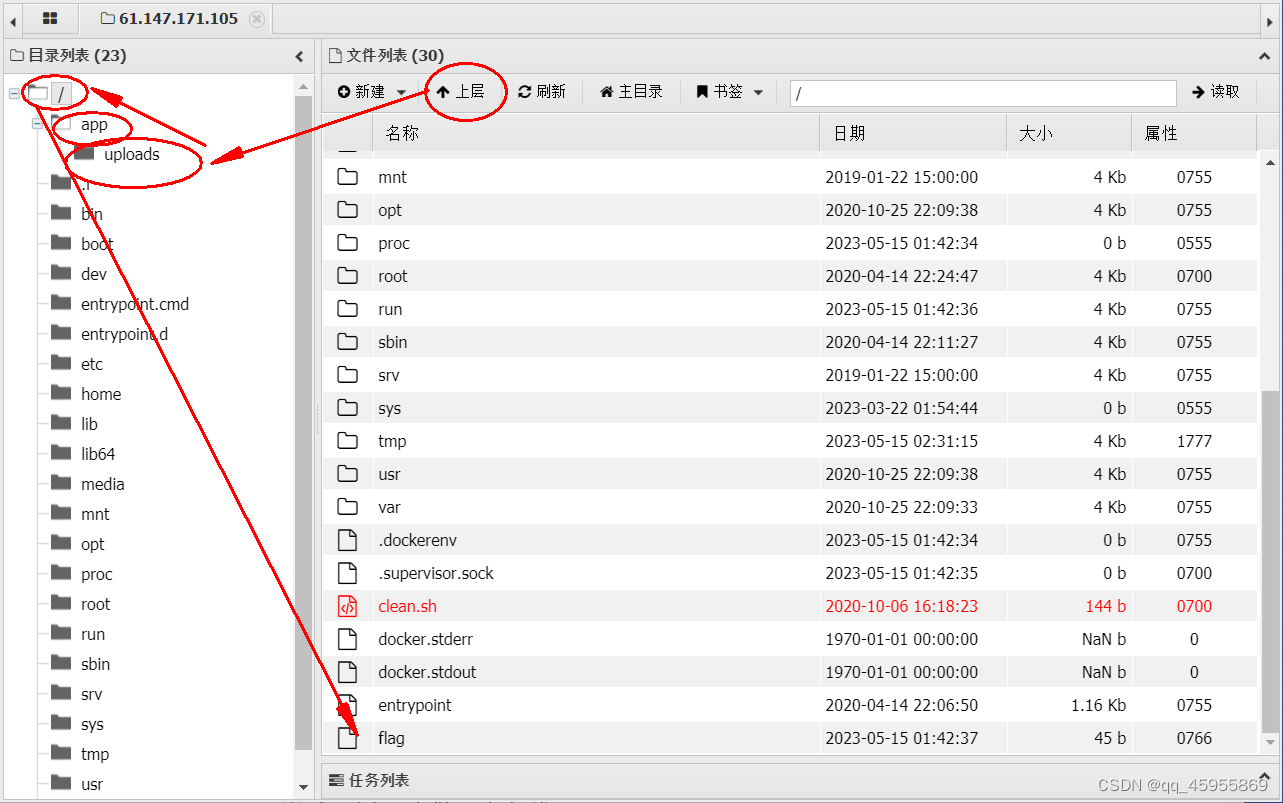Select the home folder in tree
The image size is (1283, 803).
pos(101,394)
